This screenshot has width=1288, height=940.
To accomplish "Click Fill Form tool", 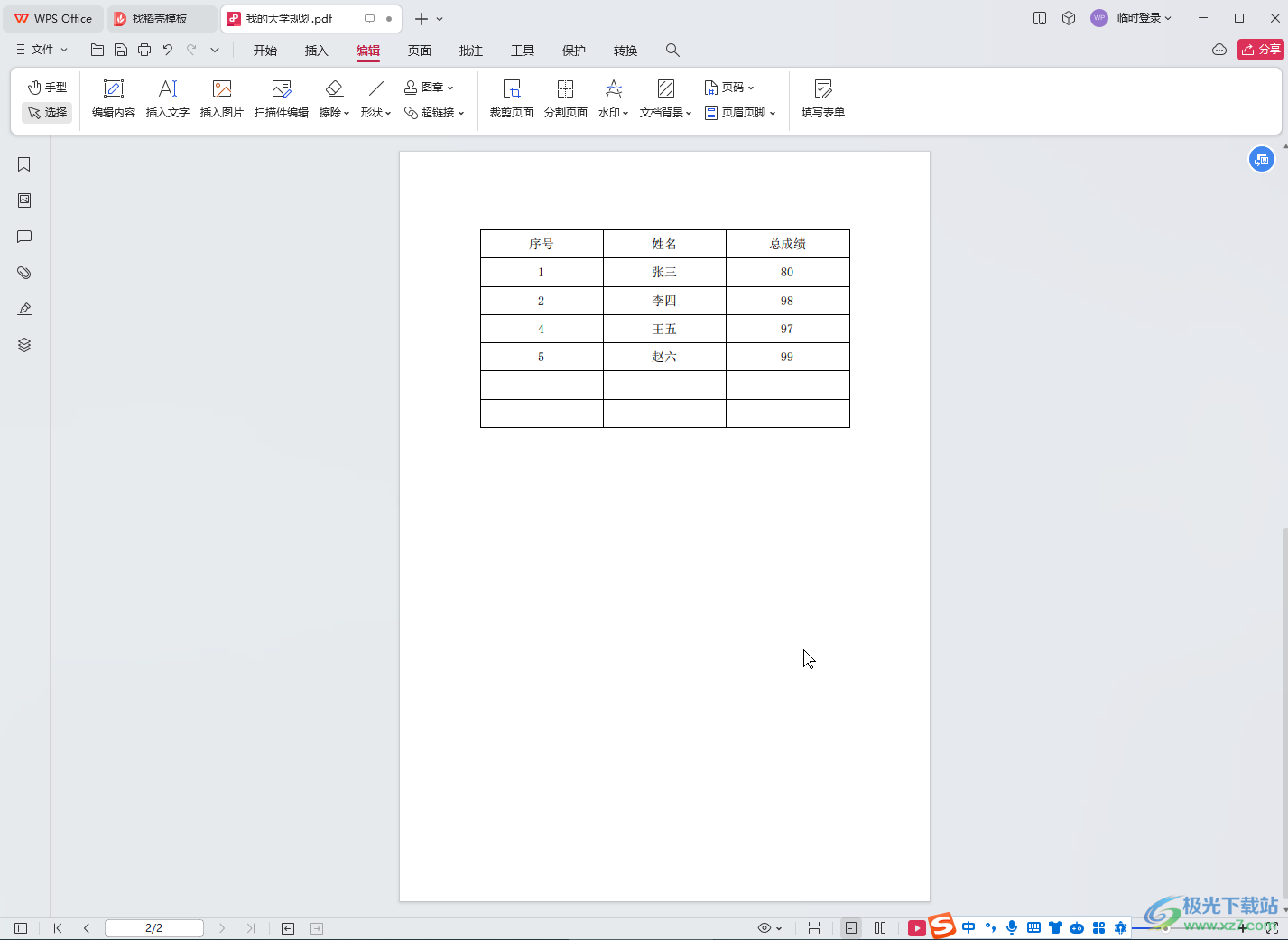I will tap(823, 99).
